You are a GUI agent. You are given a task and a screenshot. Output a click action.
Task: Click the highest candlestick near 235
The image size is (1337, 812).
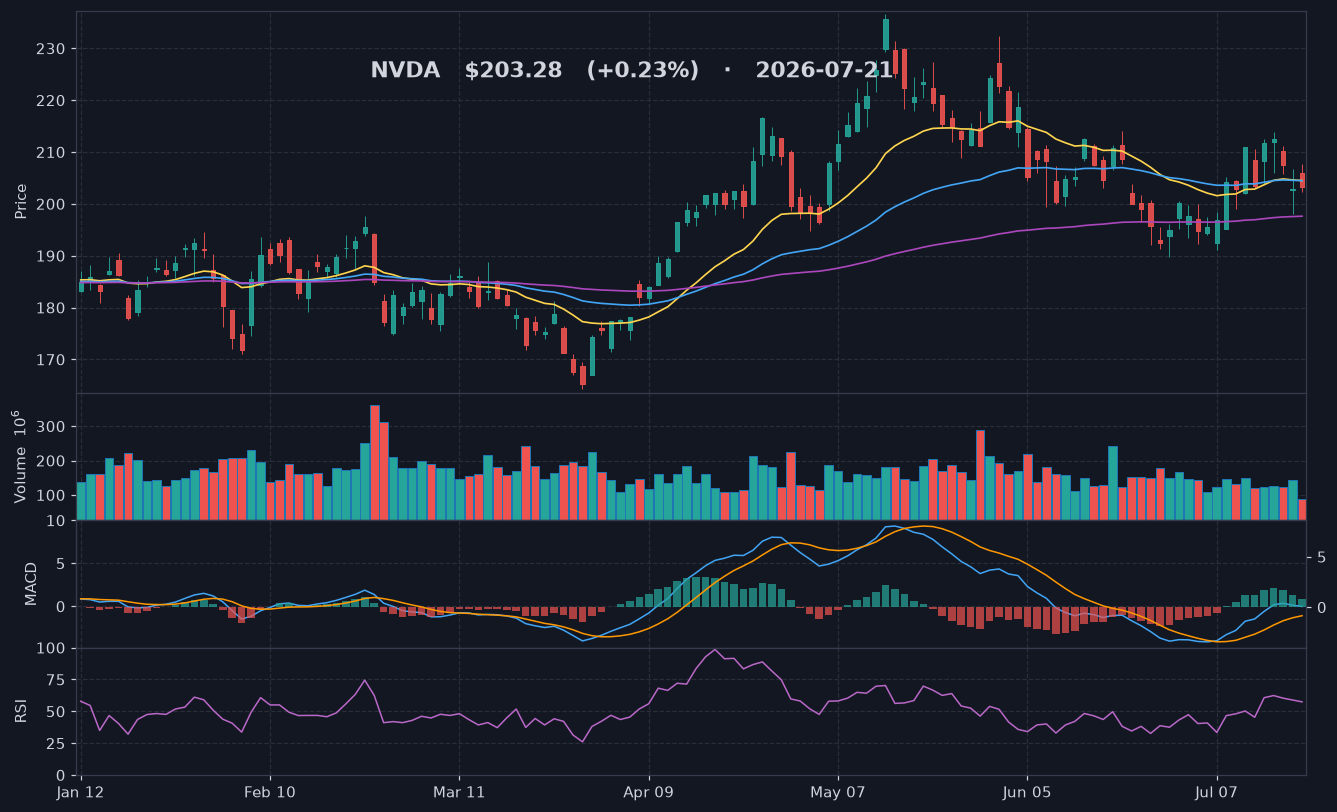886,34
